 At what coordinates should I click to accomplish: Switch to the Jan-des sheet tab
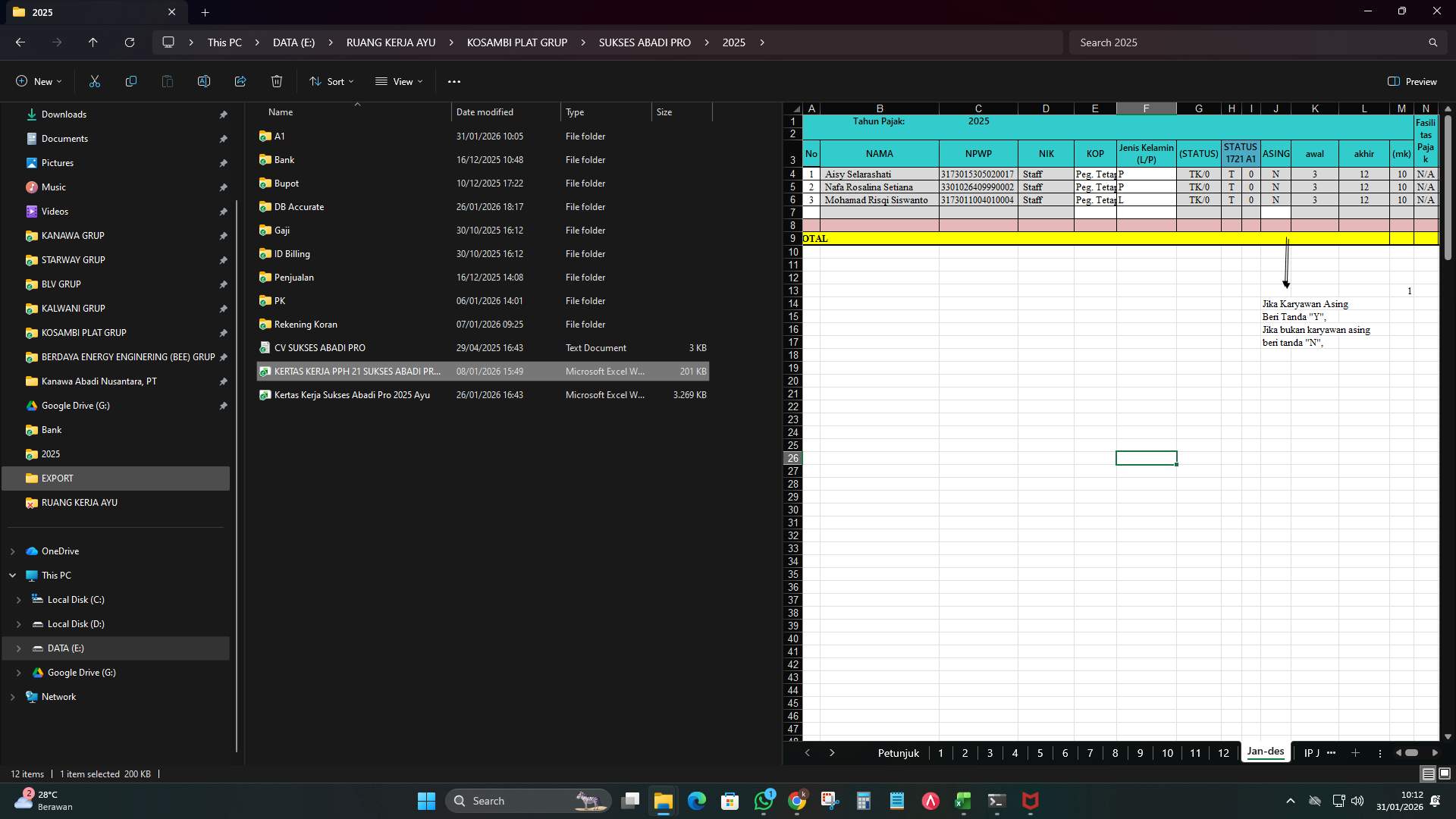(x=1263, y=752)
